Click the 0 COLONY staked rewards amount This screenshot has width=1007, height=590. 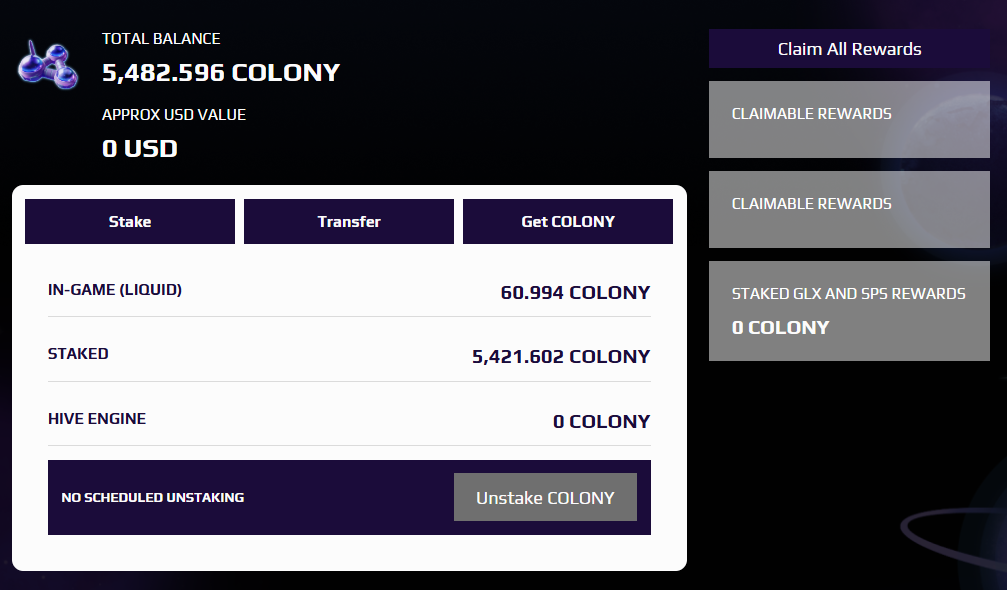[781, 327]
